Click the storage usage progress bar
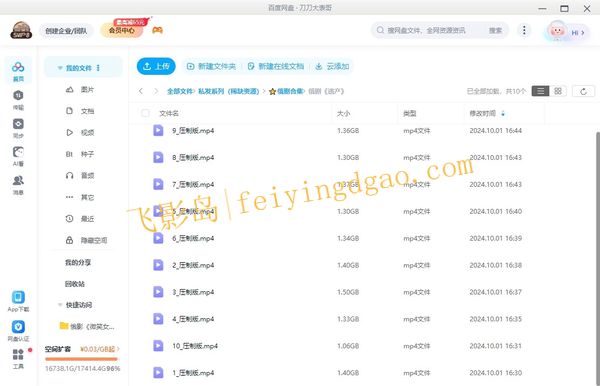Image resolution: width=600 pixels, height=386 pixels. click(81, 359)
